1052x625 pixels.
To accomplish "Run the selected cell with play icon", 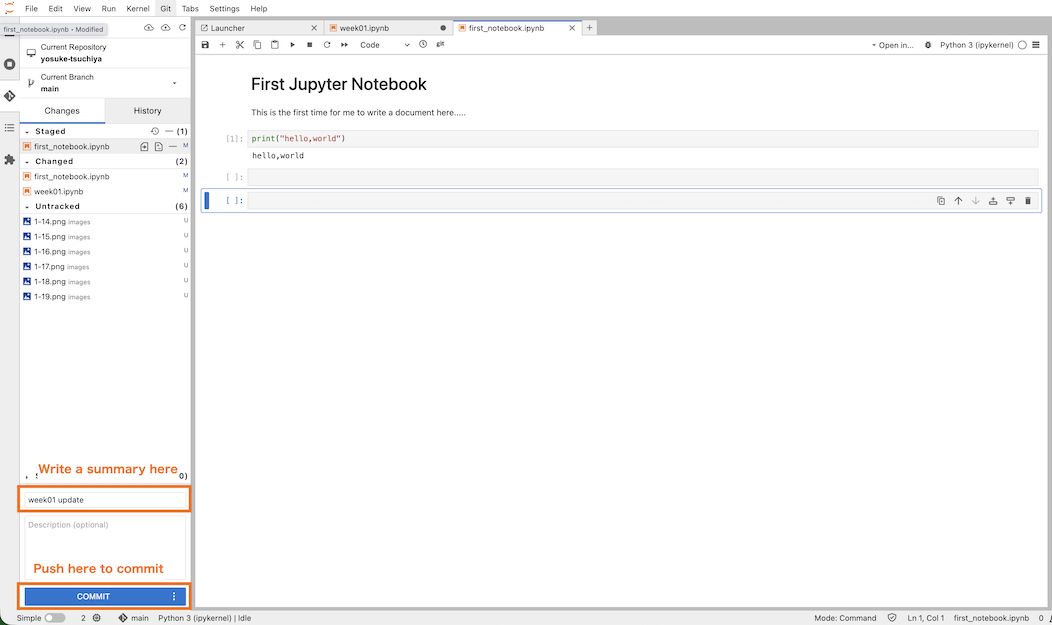I will tap(292, 45).
